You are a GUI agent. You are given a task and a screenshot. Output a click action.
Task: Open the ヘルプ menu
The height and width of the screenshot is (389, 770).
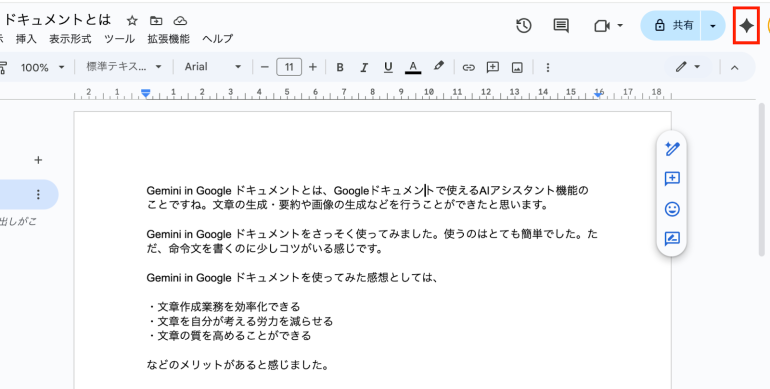(218, 39)
